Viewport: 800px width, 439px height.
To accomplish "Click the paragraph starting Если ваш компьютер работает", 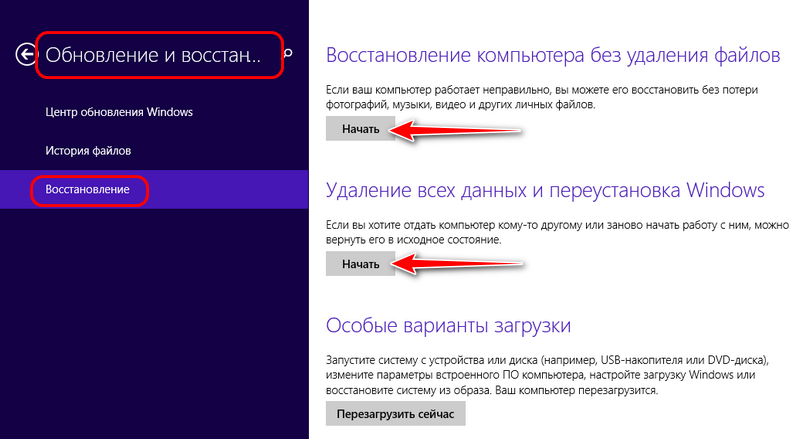I will coord(542,97).
